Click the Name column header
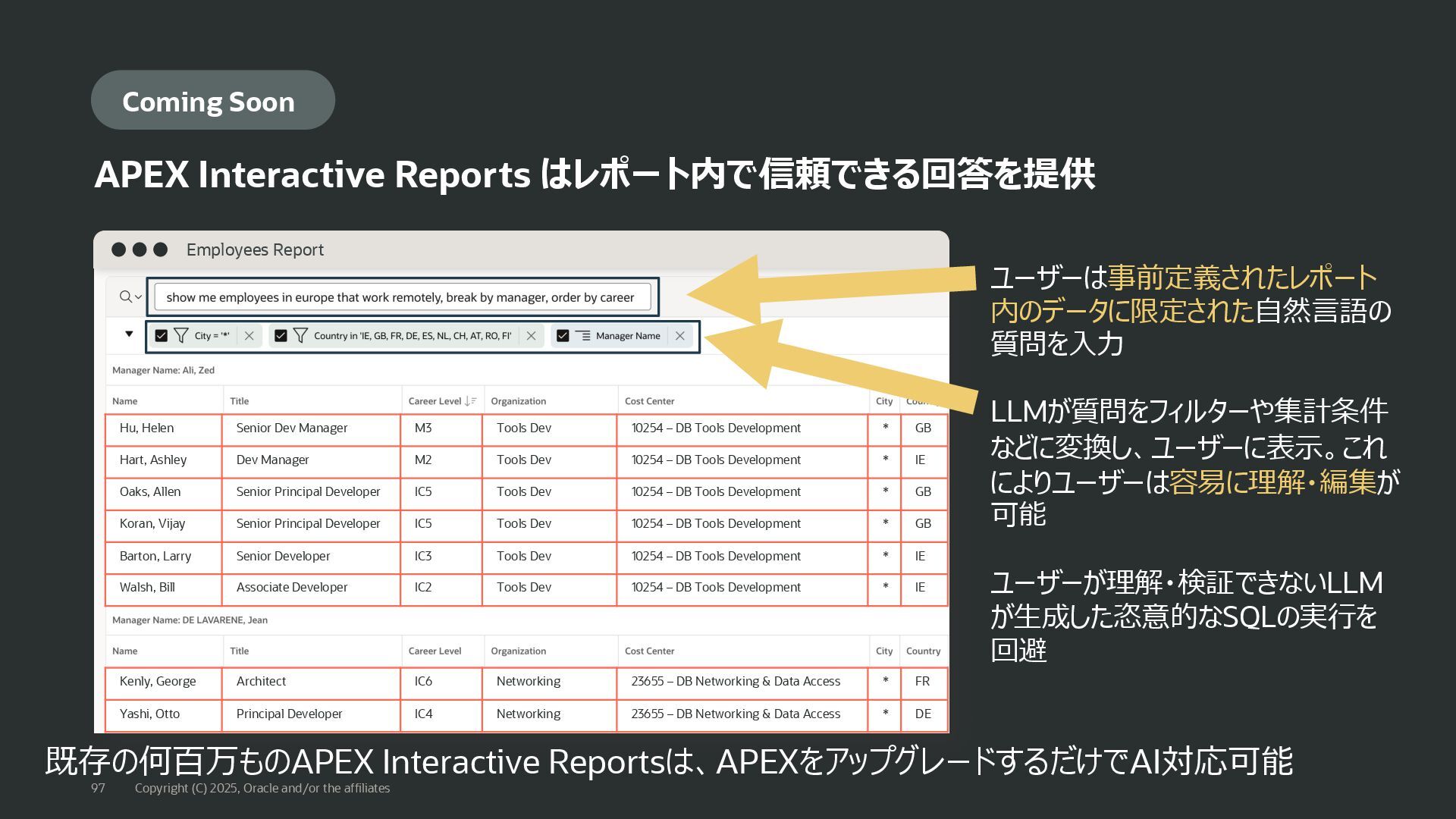Image resolution: width=1456 pixels, height=819 pixels. 125,401
